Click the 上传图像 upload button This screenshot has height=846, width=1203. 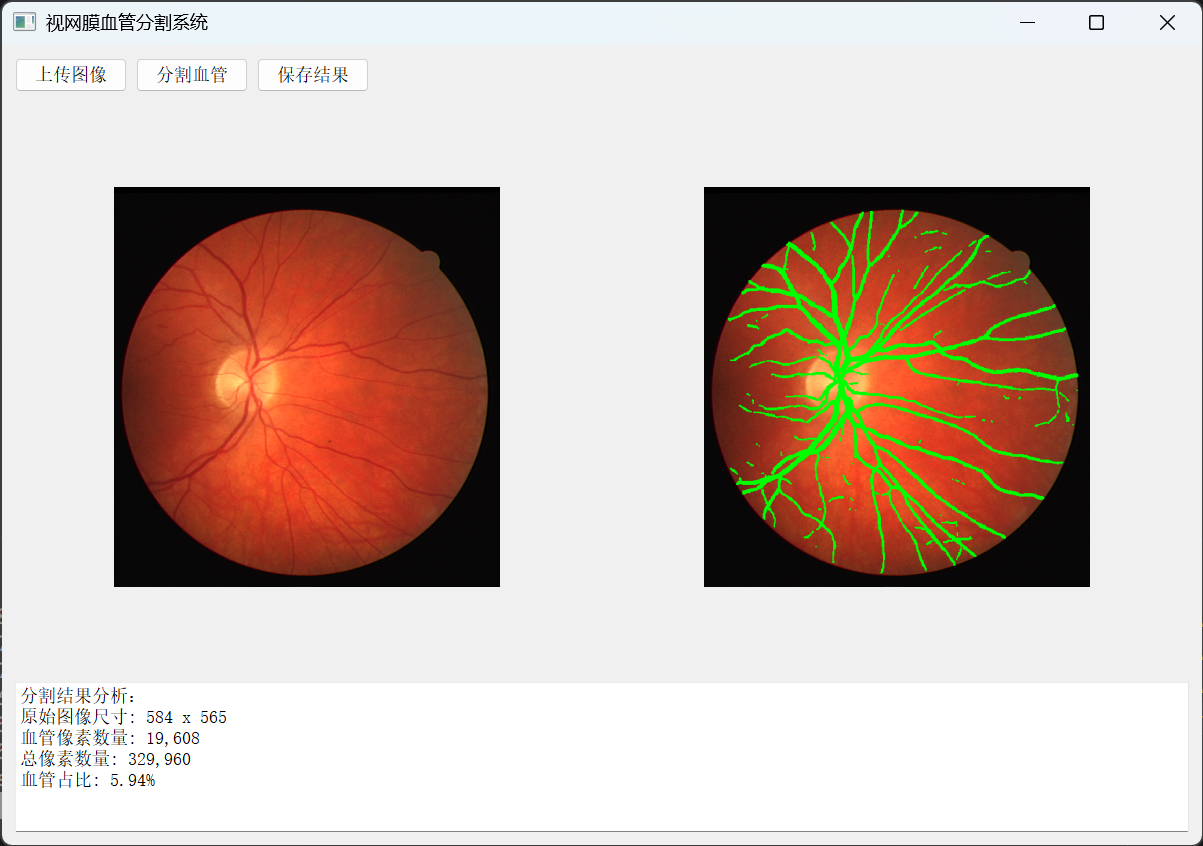tap(71, 75)
